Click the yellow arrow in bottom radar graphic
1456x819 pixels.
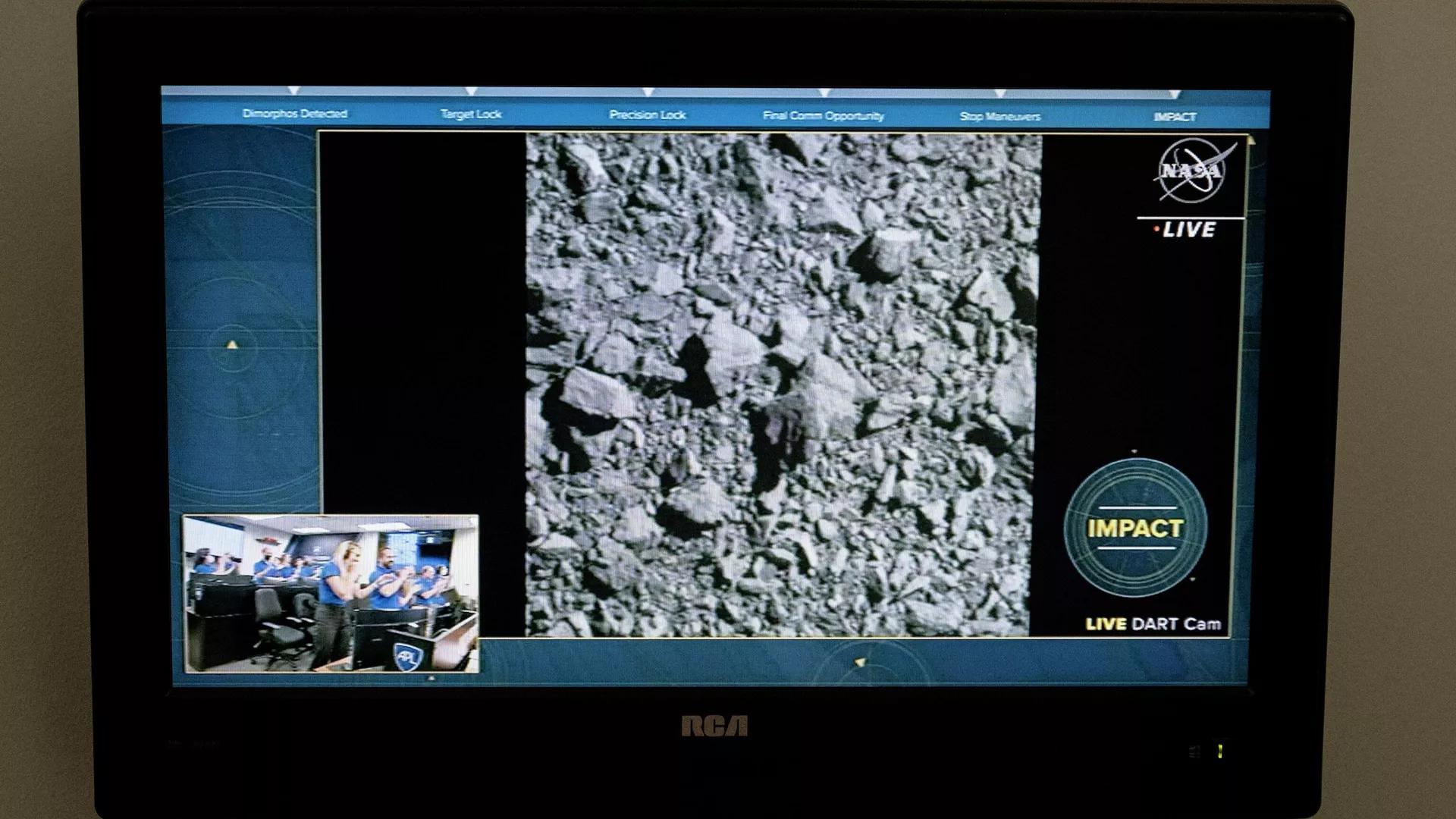tap(860, 663)
